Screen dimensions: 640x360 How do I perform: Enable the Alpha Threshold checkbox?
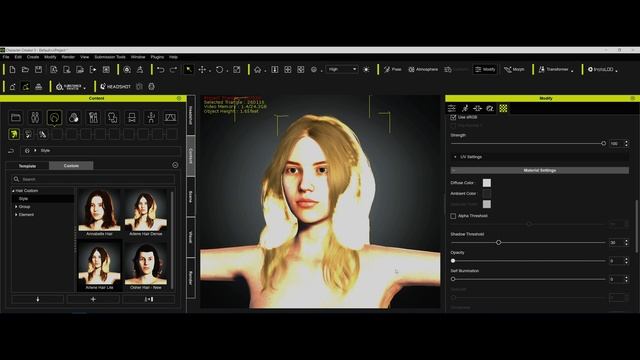click(453, 216)
